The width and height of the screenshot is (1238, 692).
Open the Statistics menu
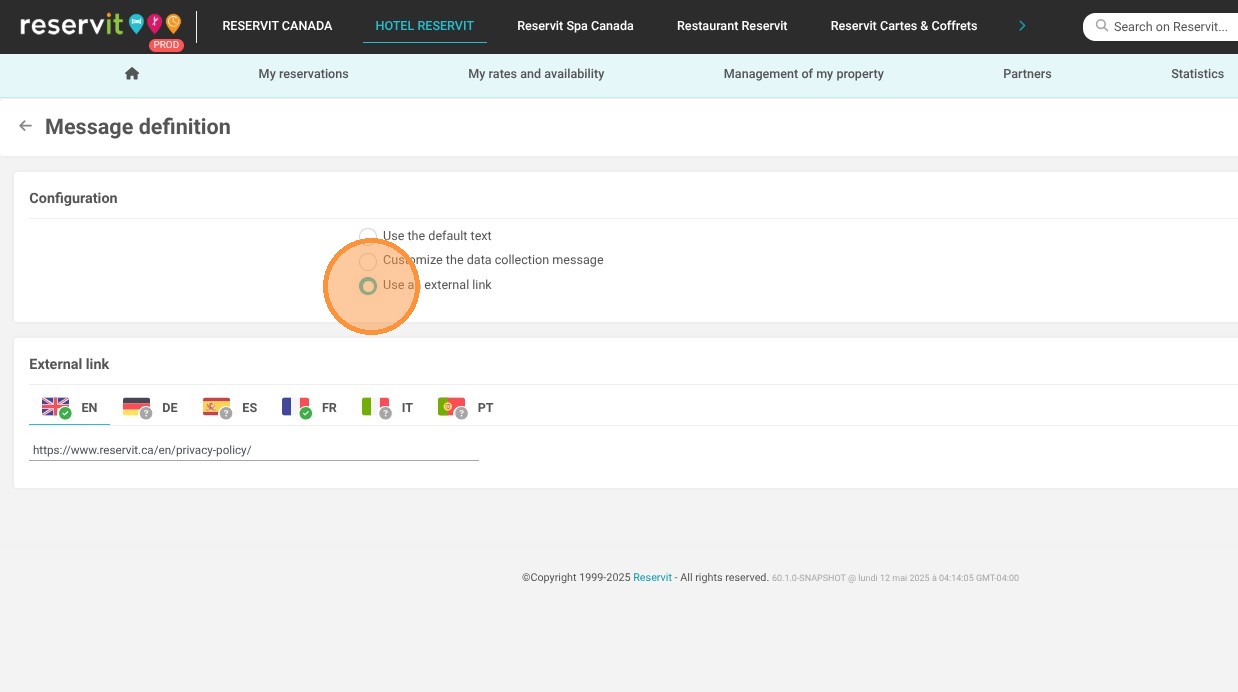tap(1197, 73)
